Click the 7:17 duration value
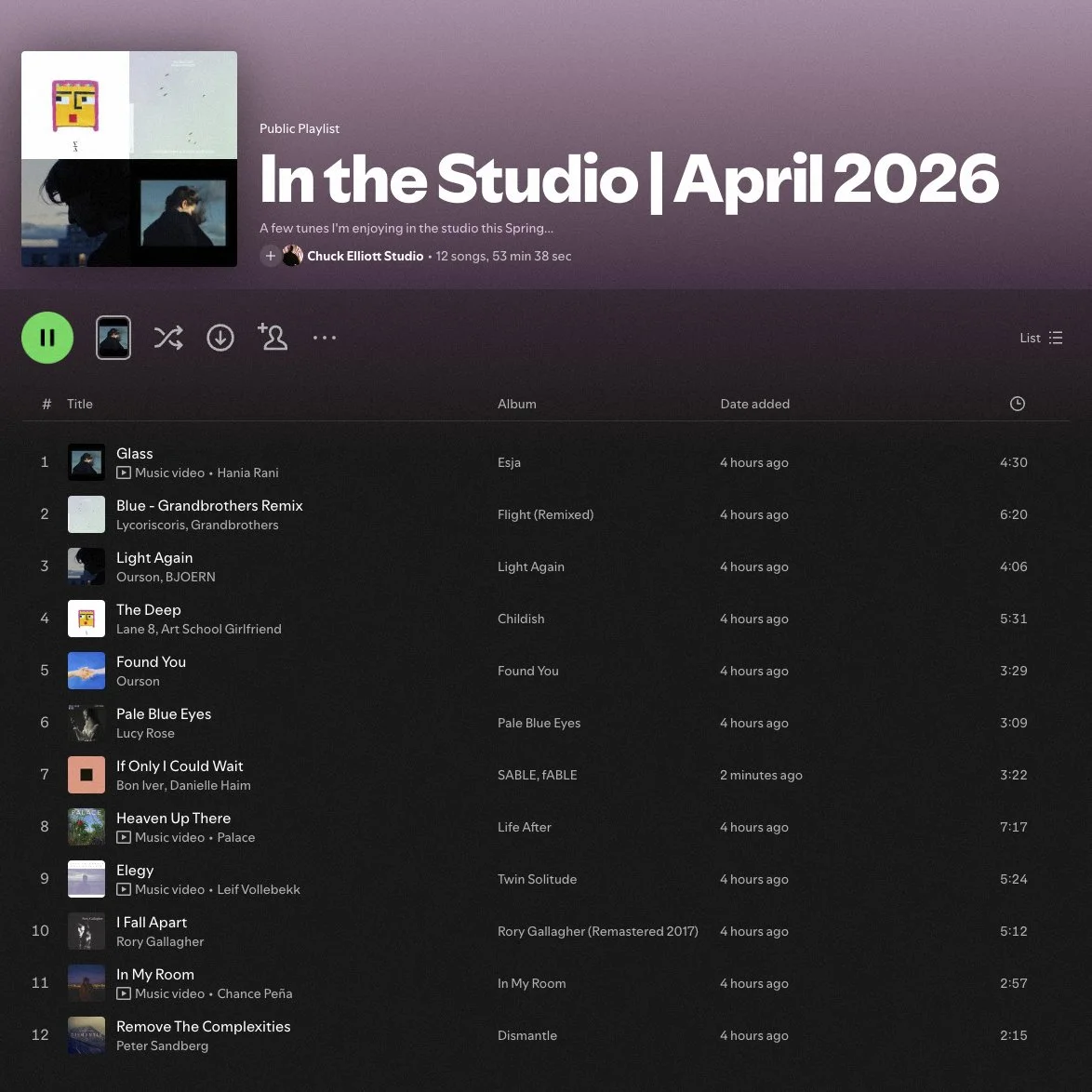The width and height of the screenshot is (1092, 1092). 1013,827
